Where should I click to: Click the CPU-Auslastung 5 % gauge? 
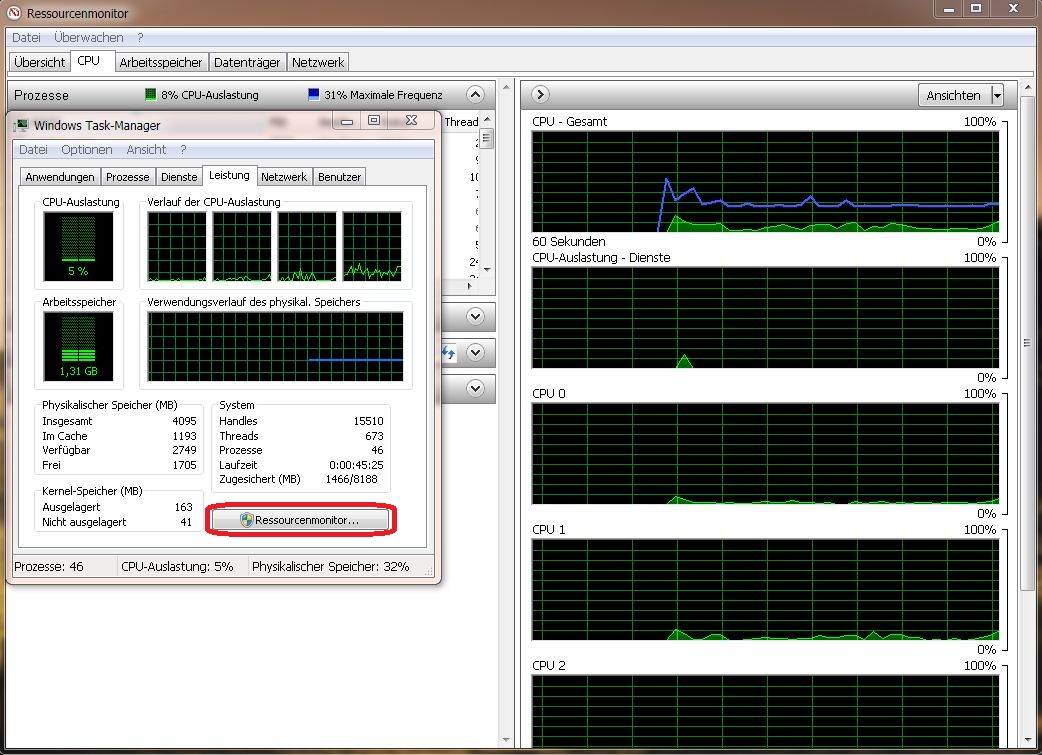point(78,247)
